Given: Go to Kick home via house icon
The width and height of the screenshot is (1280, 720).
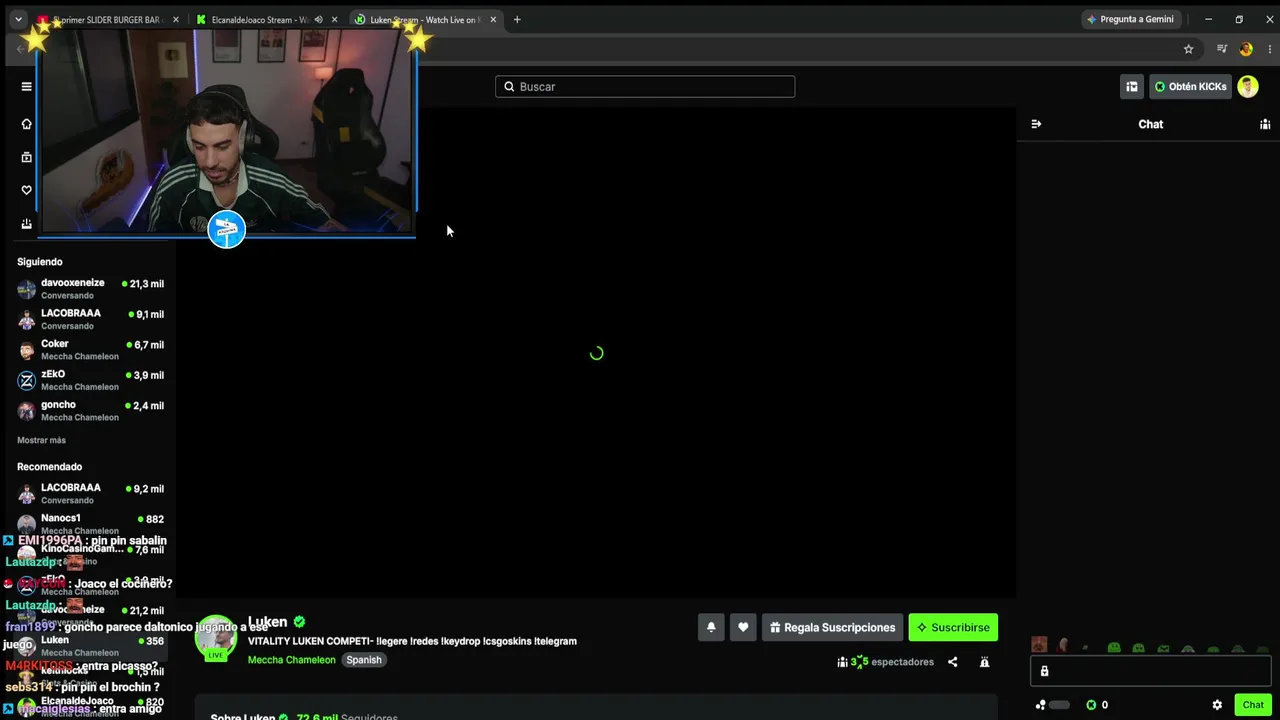Looking at the screenshot, I should click(x=26, y=124).
